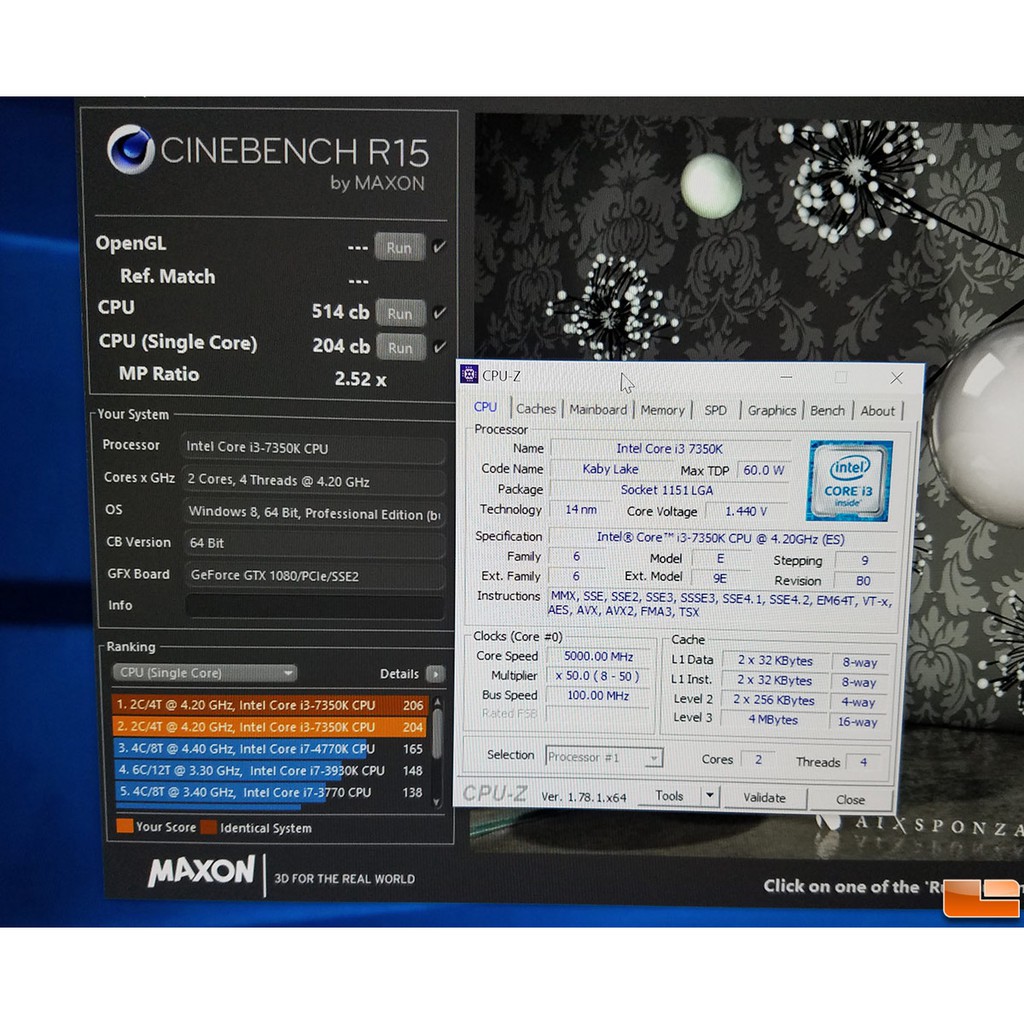This screenshot has width=1024, height=1024.
Task: Select ranking row 1 scoring 206
Action: (x=270, y=705)
